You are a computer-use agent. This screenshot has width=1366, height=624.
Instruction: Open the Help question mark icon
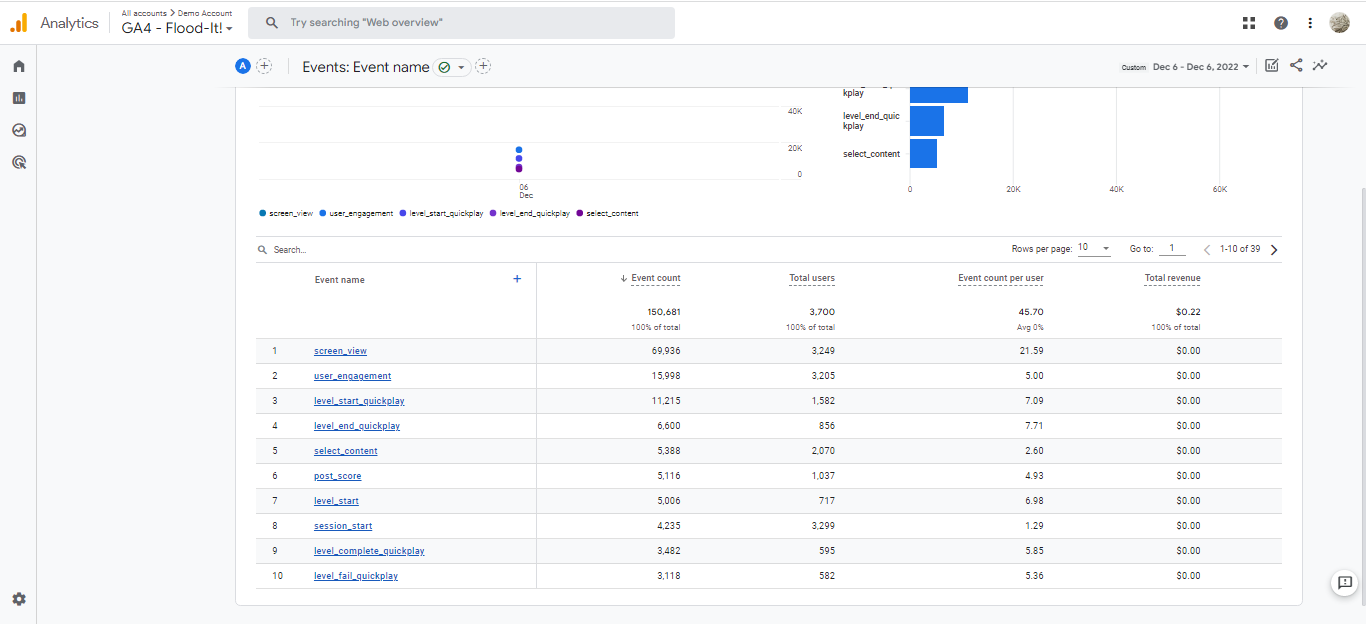[x=1281, y=23]
